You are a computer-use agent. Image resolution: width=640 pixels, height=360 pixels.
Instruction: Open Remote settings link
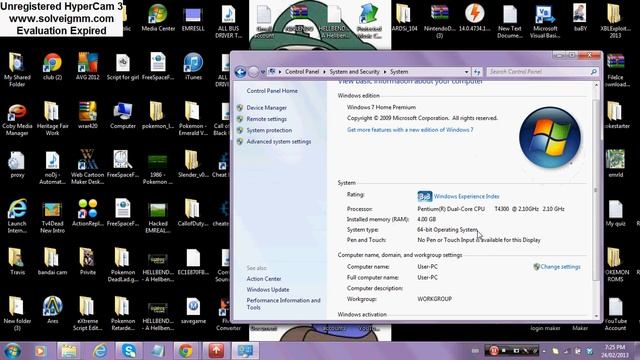pos(267,119)
